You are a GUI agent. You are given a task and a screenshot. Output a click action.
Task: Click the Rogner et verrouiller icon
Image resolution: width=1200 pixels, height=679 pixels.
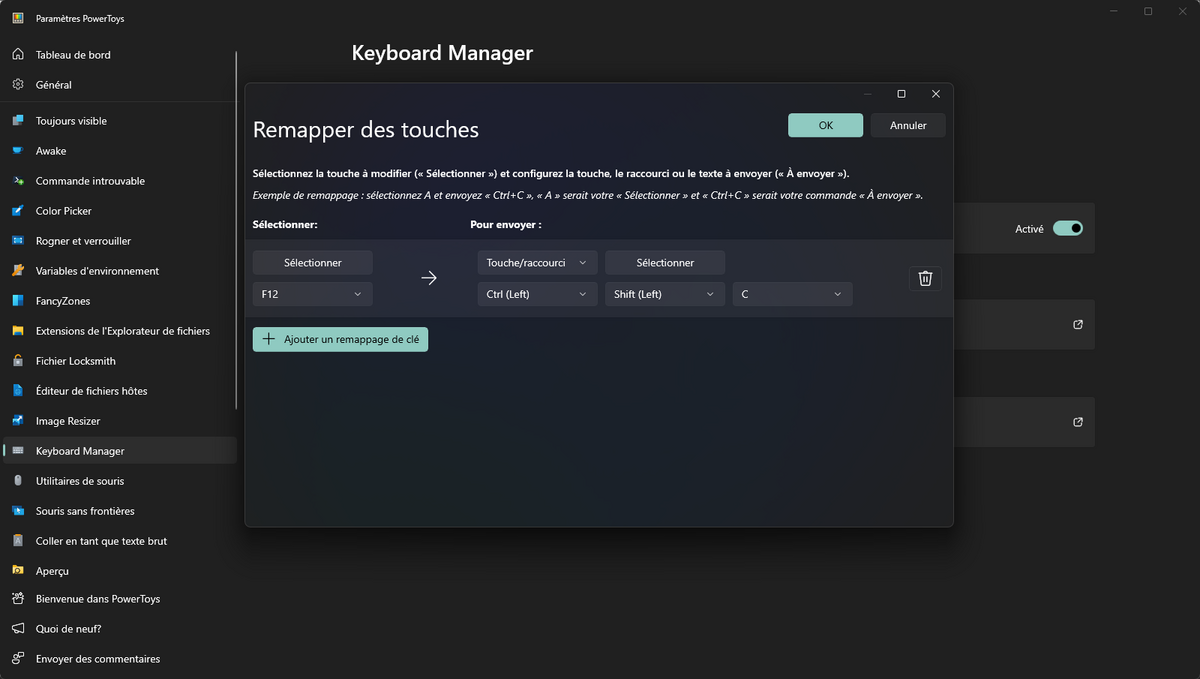(x=18, y=241)
